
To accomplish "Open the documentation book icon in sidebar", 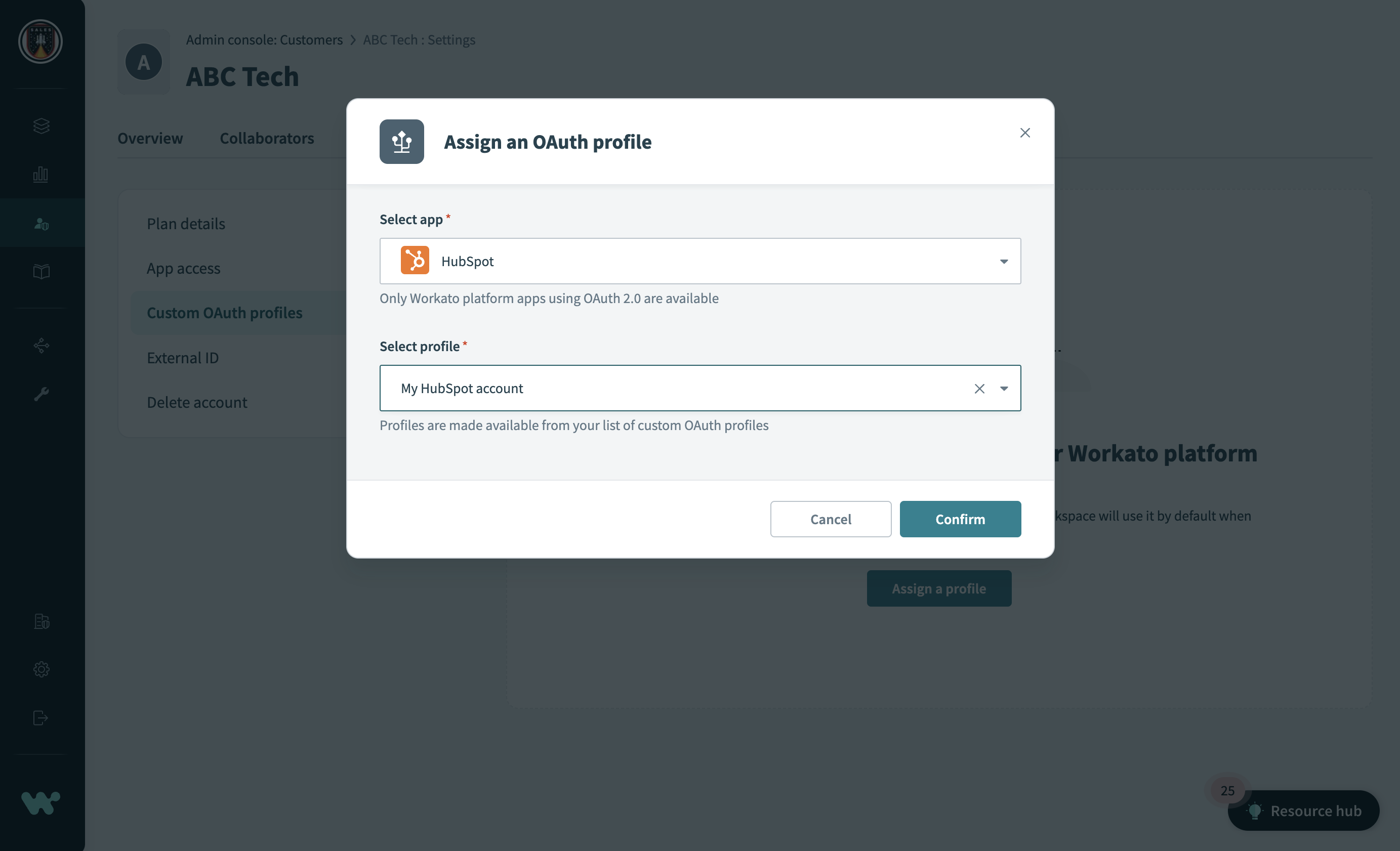I will pyautogui.click(x=42, y=272).
